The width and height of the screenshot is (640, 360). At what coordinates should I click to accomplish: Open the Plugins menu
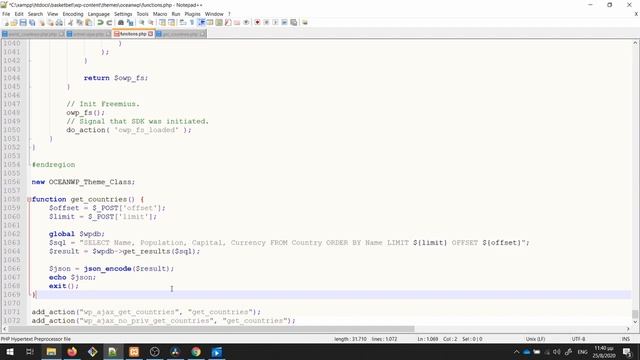(x=192, y=14)
